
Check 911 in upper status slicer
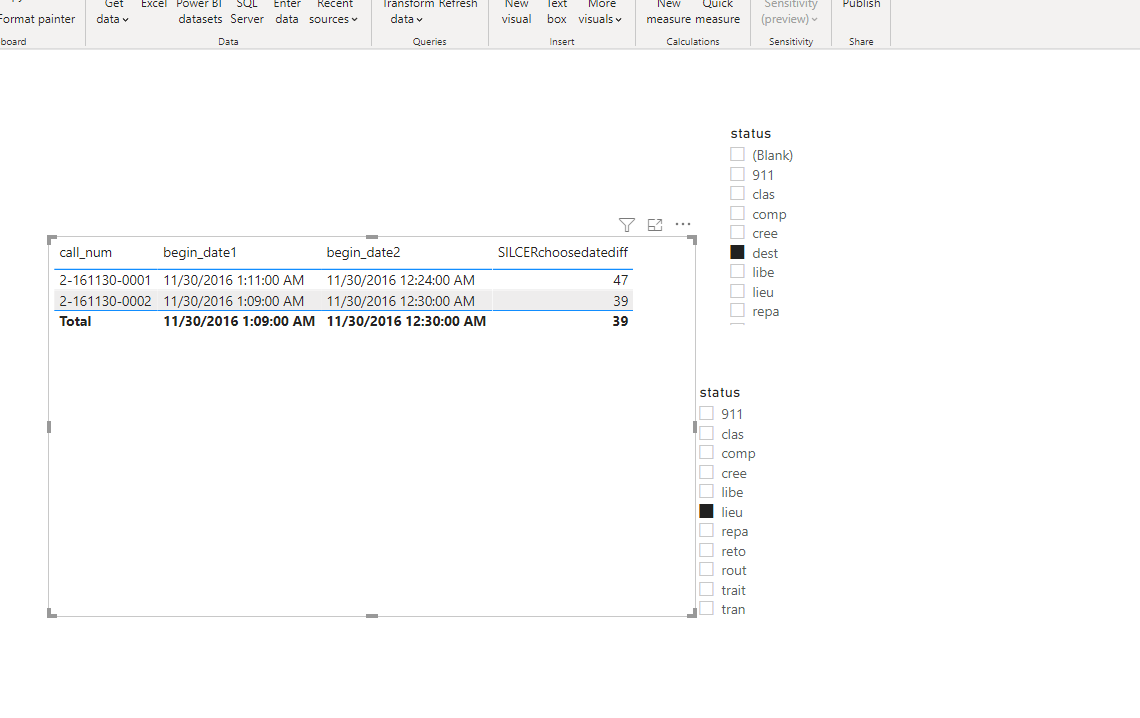[737, 174]
